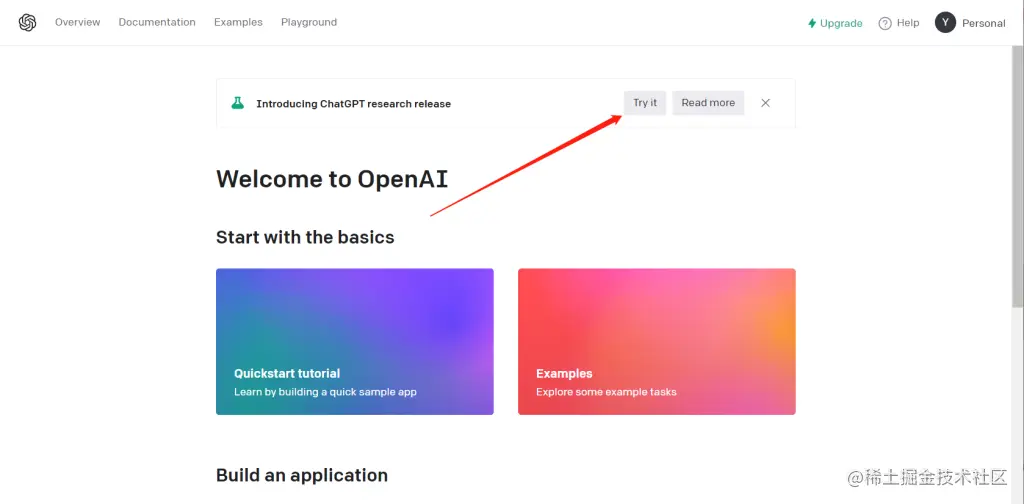Click the Upgrade lightning bolt icon
This screenshot has height=504, width=1024.
tap(812, 23)
